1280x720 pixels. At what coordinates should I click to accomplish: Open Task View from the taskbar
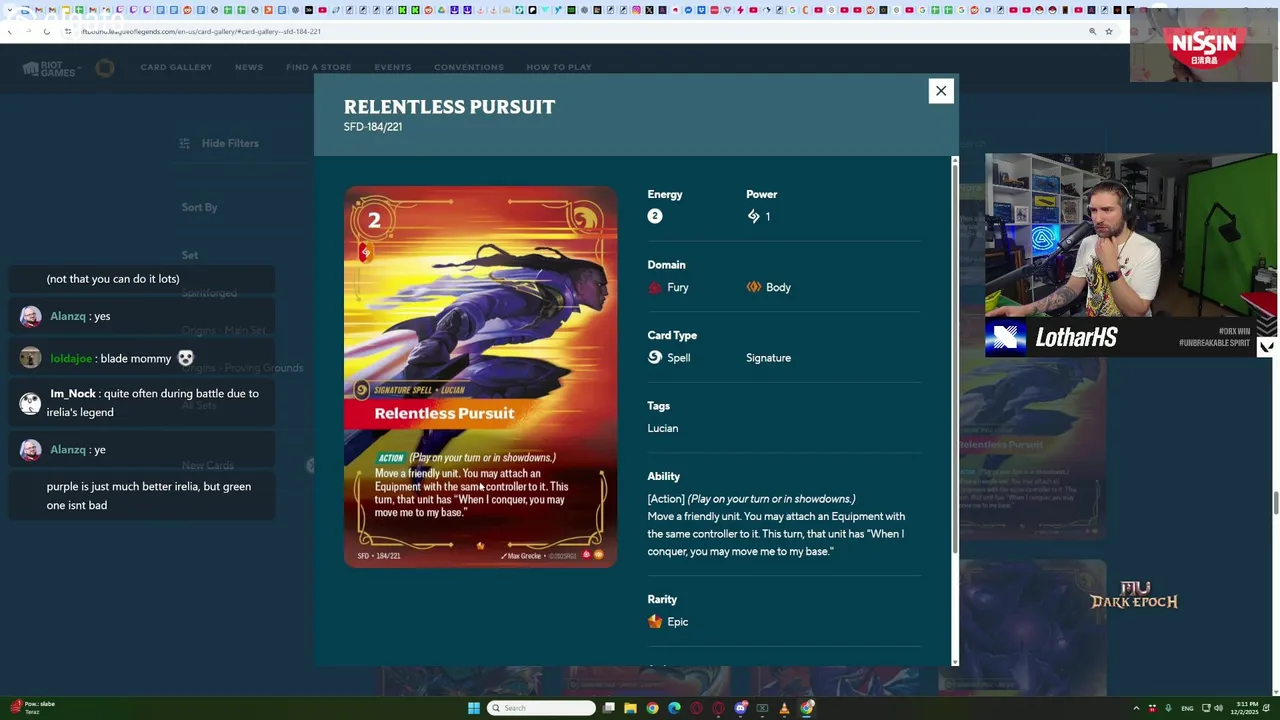[x=608, y=708]
